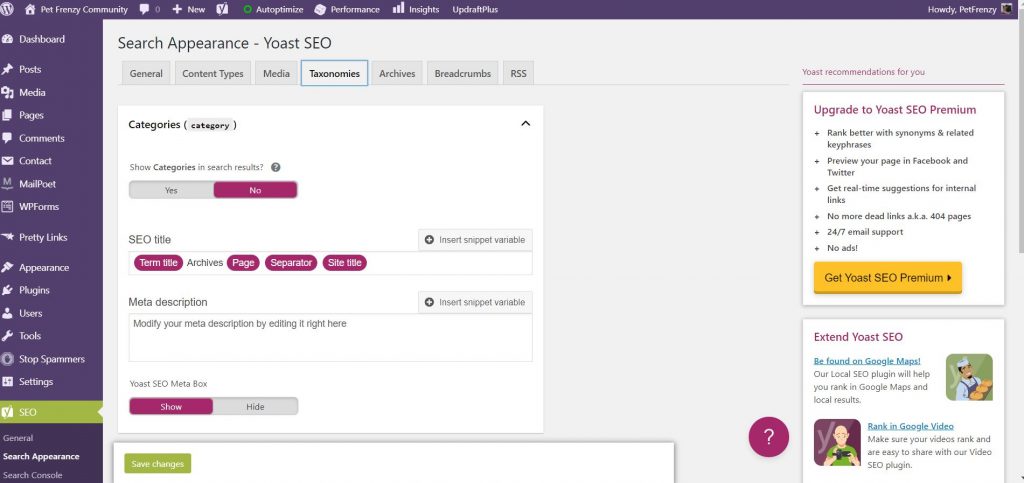
Task: Click the plus New icon in admin bar
Action: tap(177, 10)
